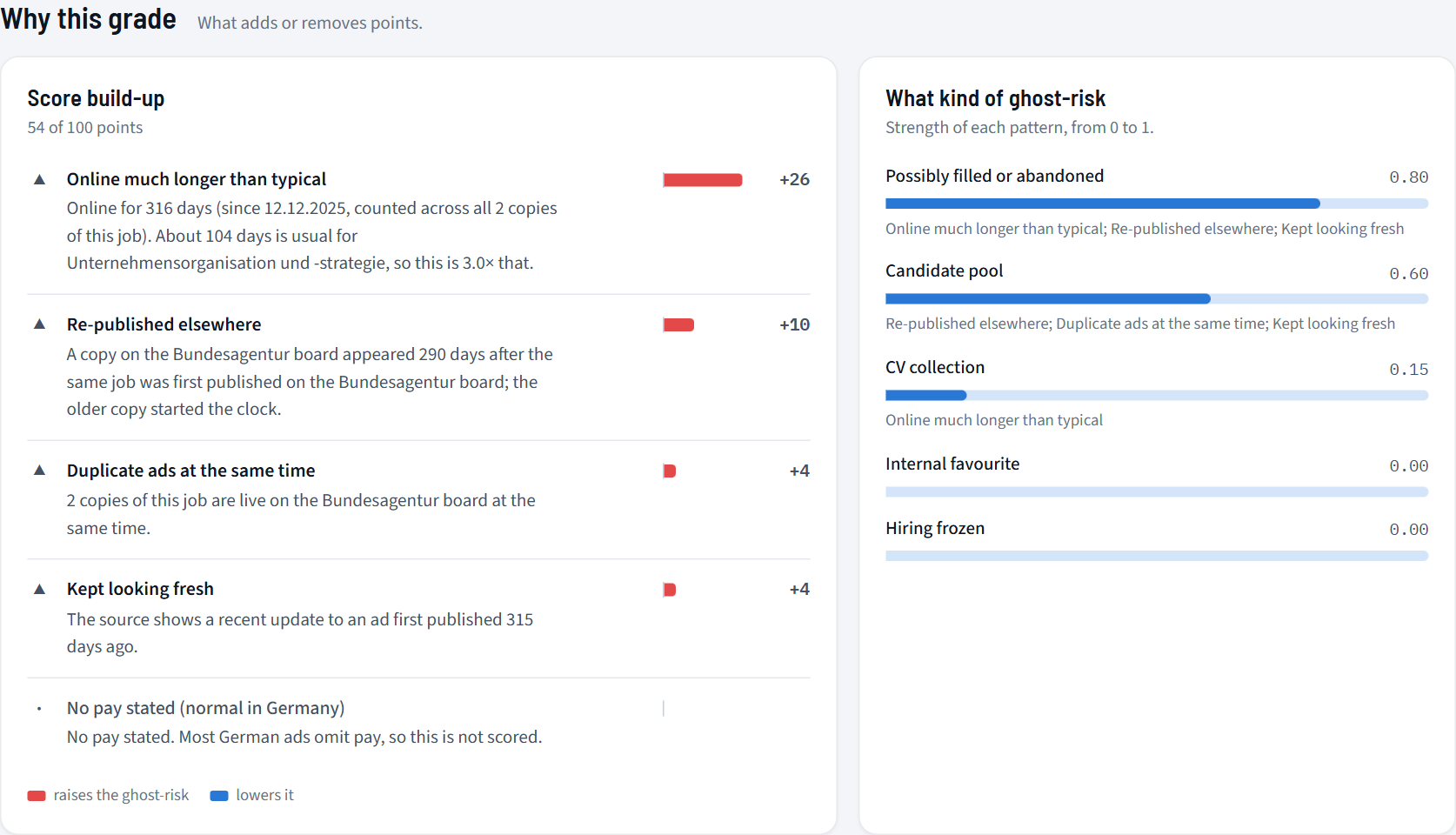This screenshot has height=835, width=1456.
Task: Collapse the 'Online much longer than typical' triangle
Action: pos(39,179)
